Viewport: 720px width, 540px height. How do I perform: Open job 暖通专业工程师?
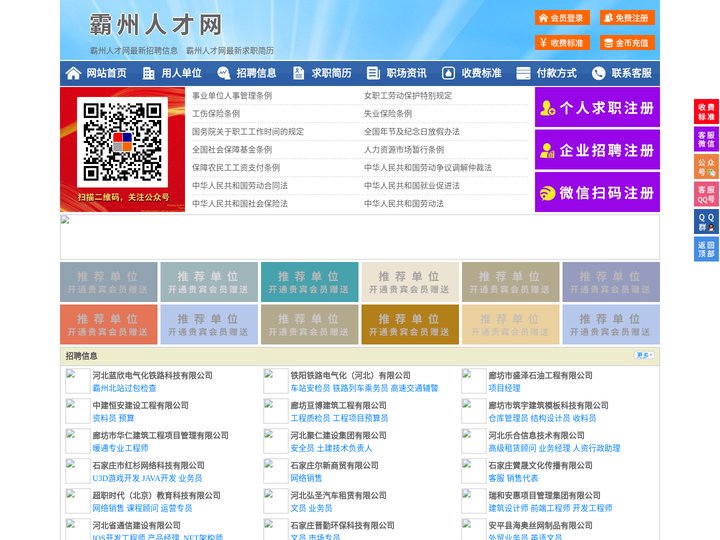point(120,448)
